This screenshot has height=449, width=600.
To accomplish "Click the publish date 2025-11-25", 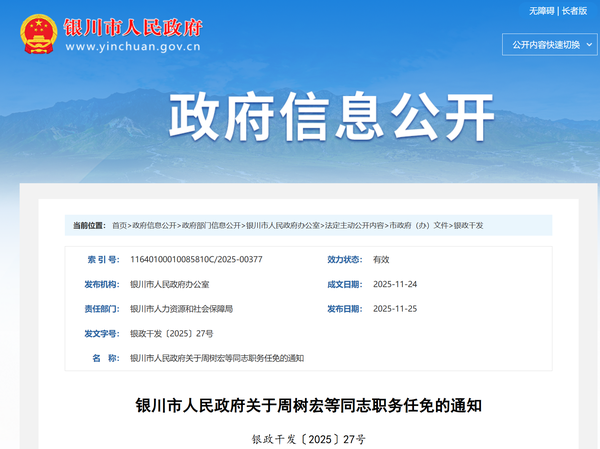I will (x=395, y=309).
